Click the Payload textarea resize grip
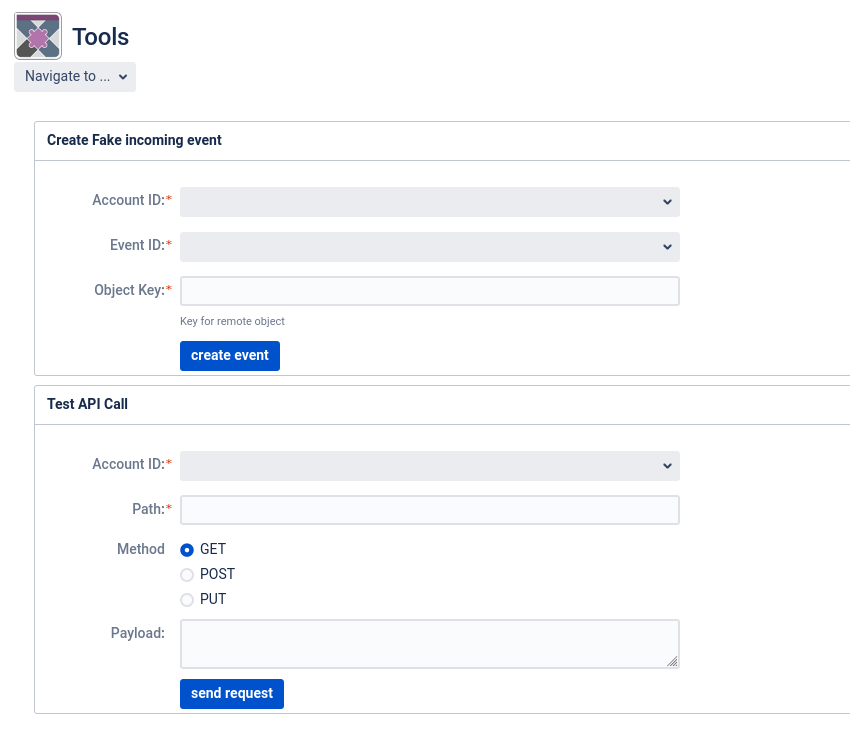 [x=672, y=661]
